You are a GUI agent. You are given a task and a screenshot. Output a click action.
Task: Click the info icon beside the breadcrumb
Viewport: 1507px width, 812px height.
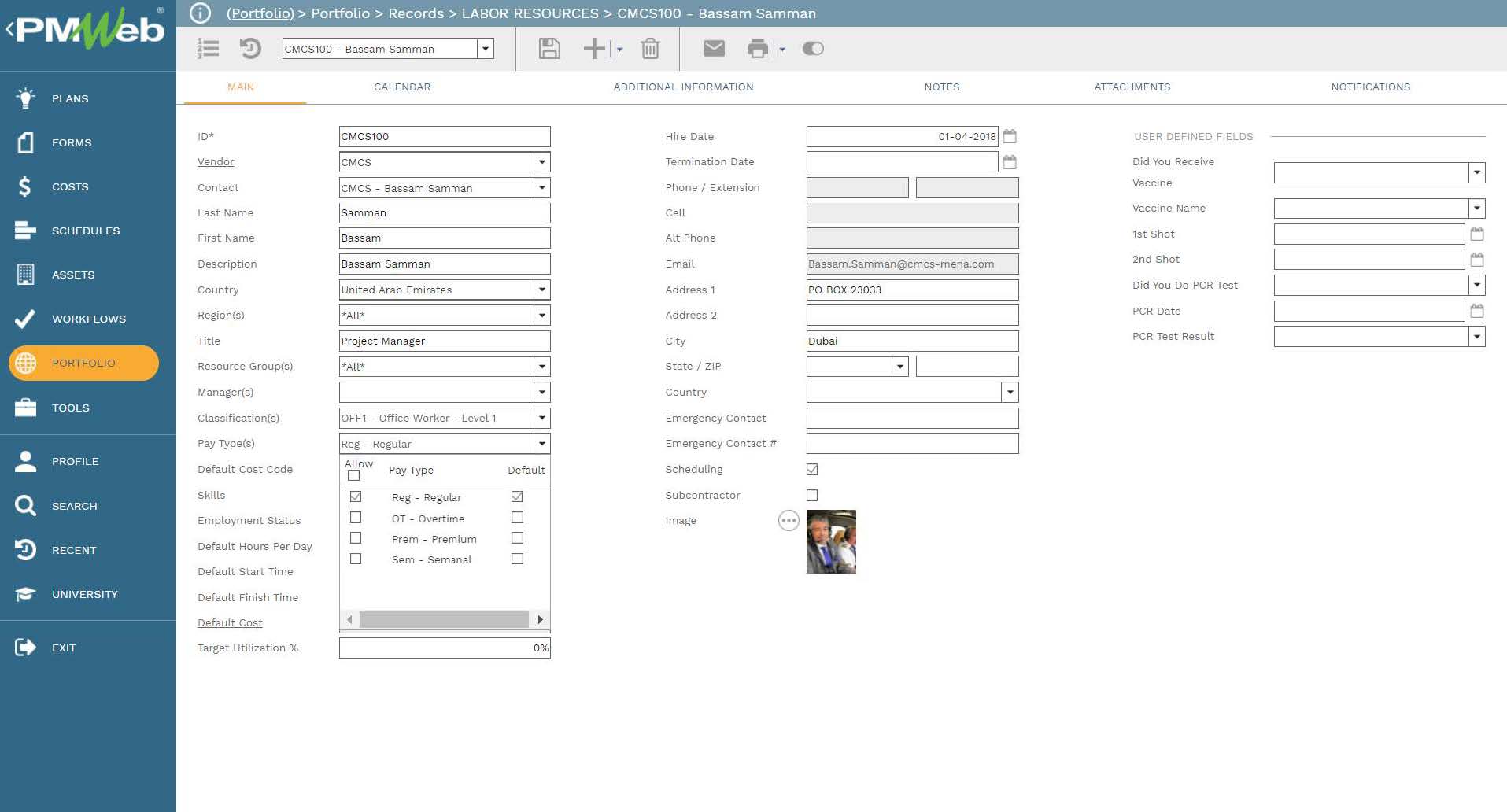tap(201, 13)
